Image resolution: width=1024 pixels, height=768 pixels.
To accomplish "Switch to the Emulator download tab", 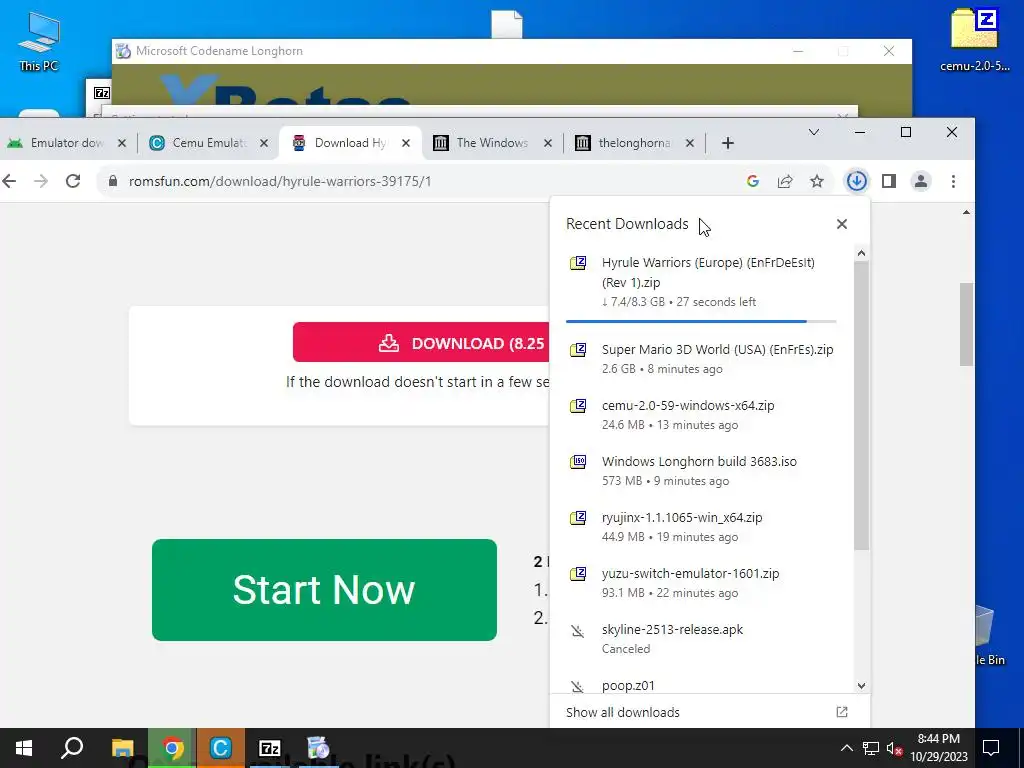I will click(67, 143).
